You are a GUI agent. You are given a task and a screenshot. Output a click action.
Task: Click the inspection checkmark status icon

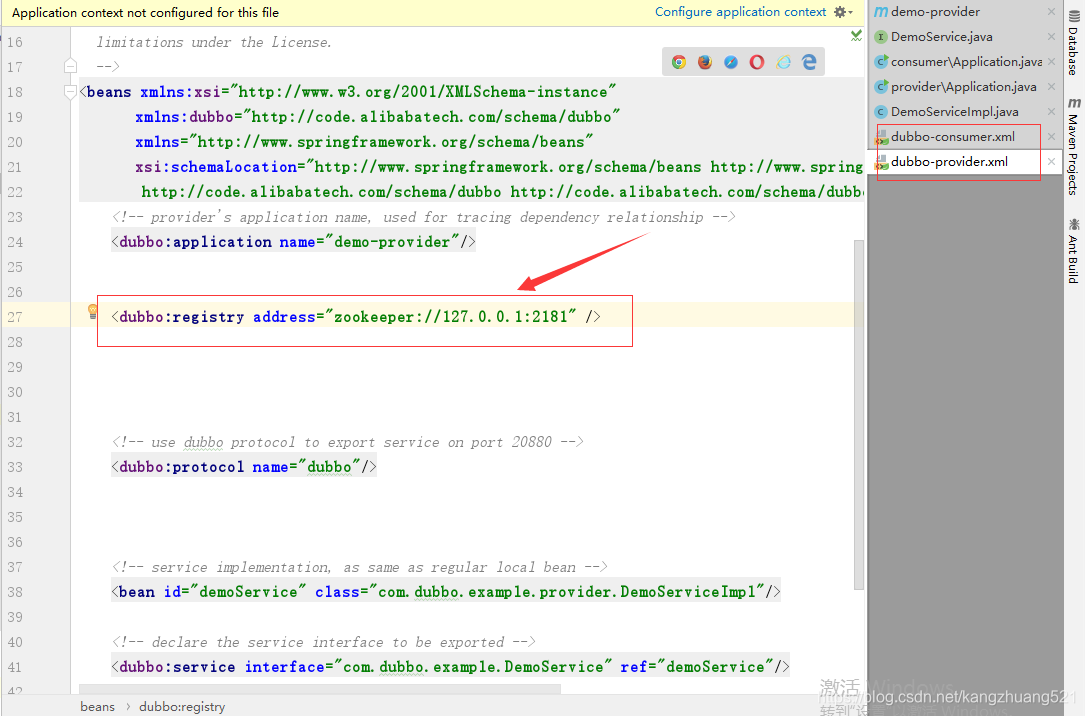[857, 35]
